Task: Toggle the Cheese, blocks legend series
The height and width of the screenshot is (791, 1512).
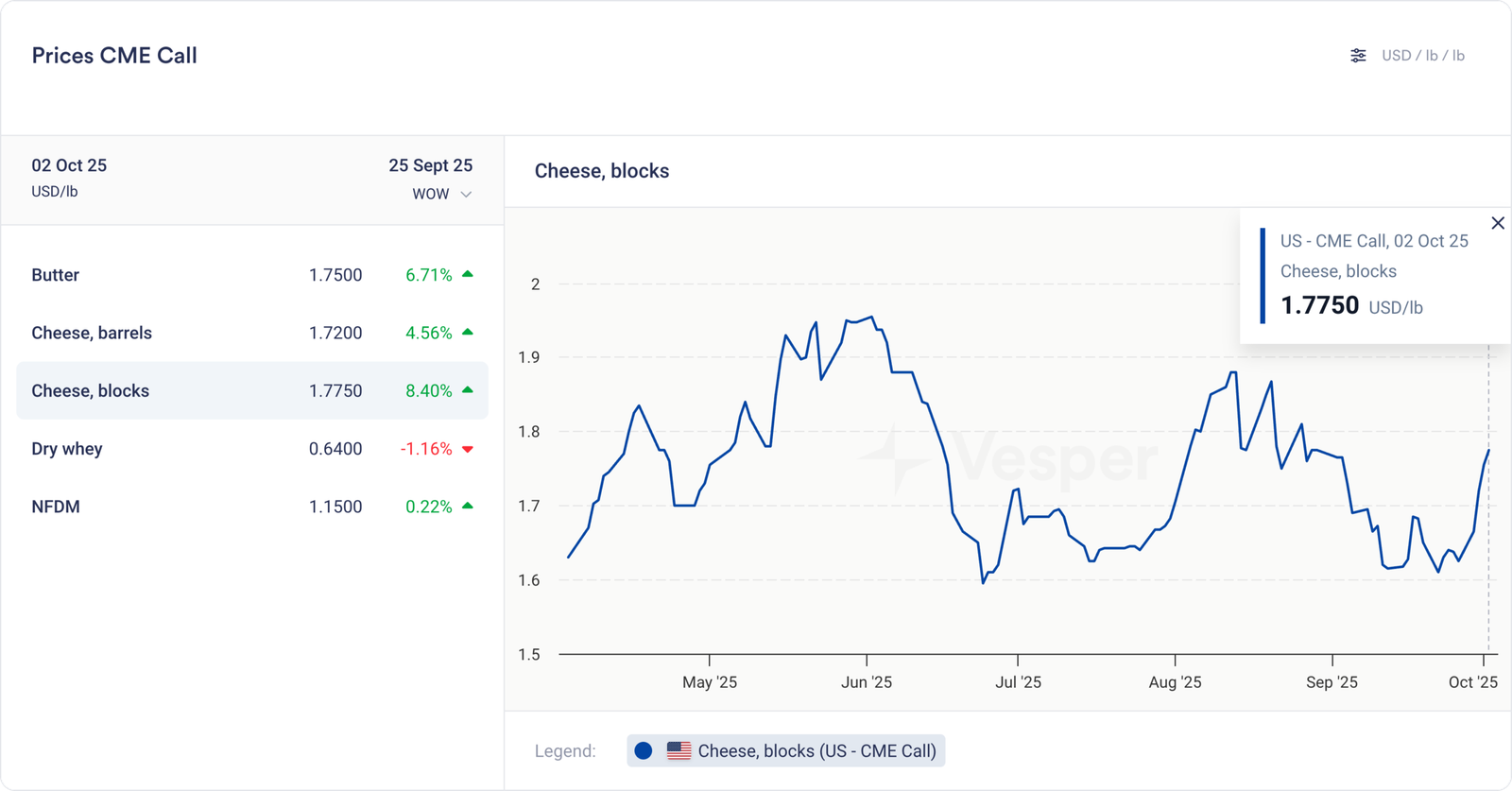Action: [x=816, y=750]
